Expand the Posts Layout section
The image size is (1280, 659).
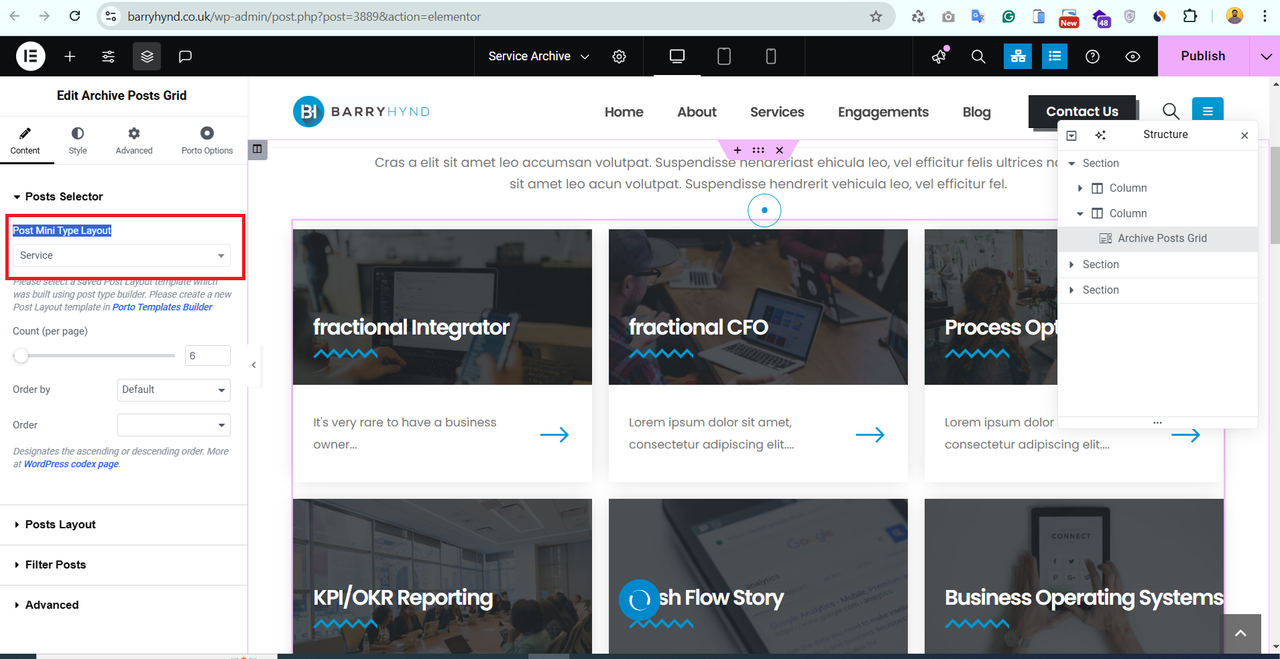[x=61, y=524]
